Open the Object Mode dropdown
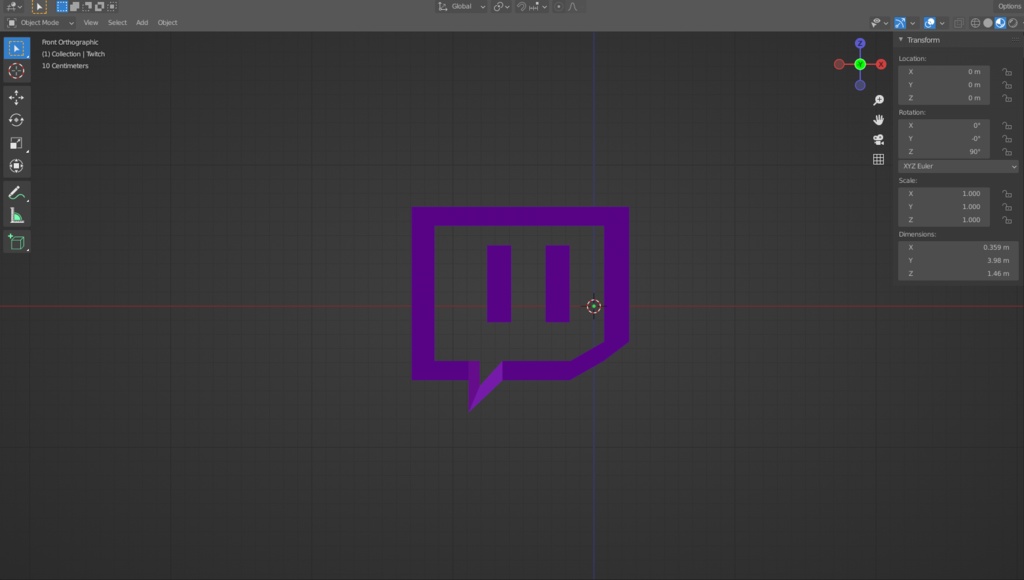 [x=40, y=22]
